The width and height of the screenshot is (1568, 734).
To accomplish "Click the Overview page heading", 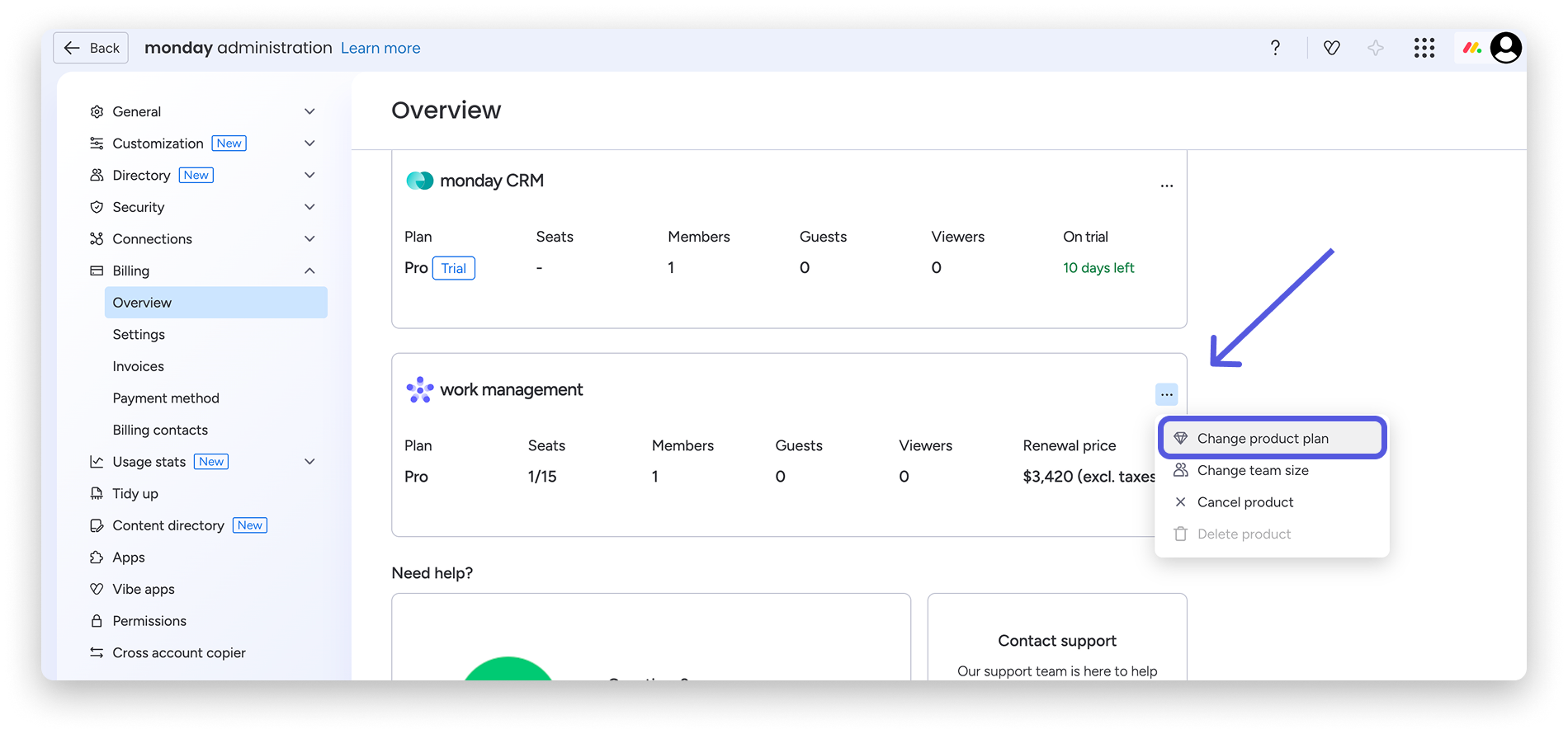I will coord(446,110).
